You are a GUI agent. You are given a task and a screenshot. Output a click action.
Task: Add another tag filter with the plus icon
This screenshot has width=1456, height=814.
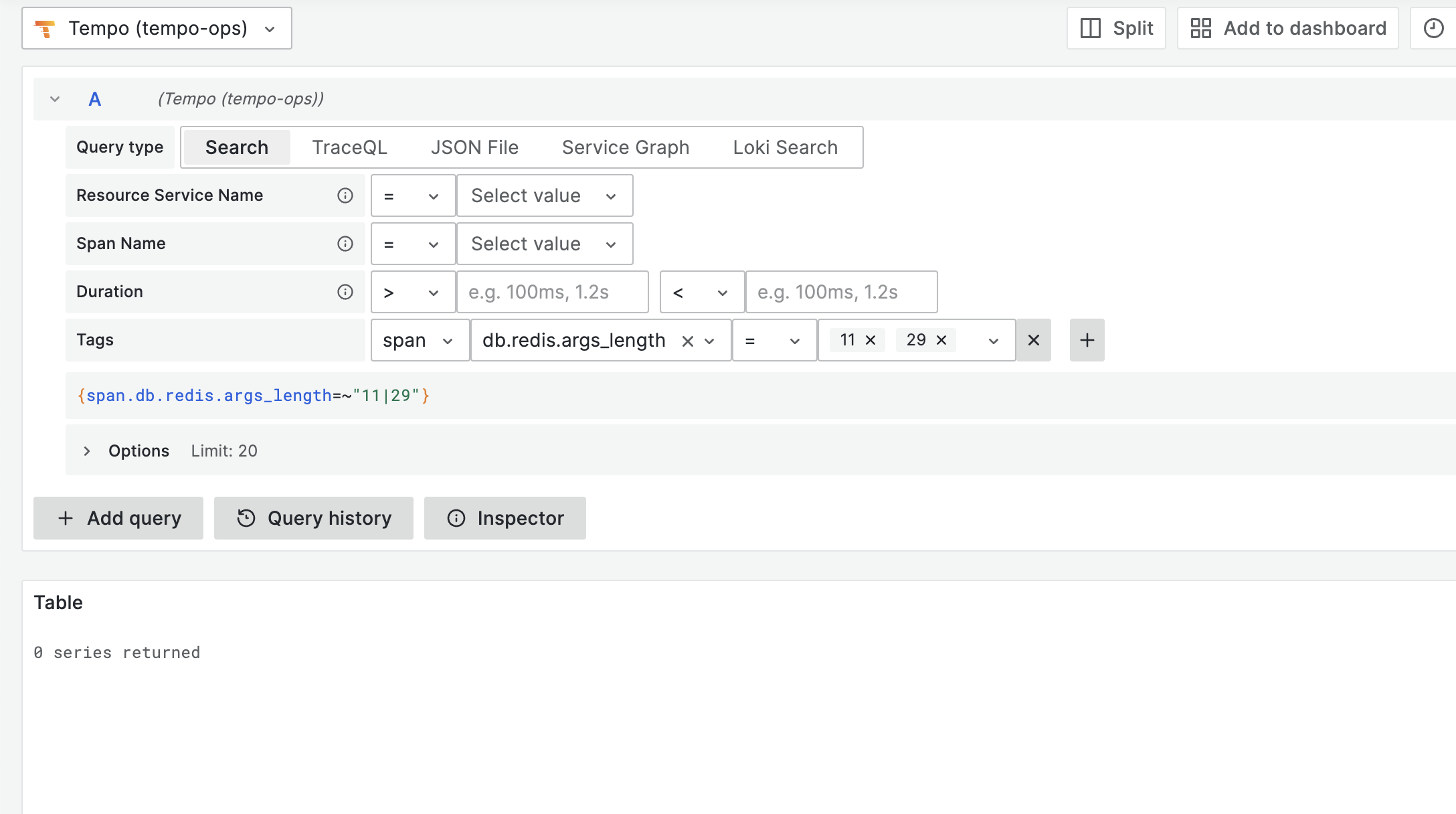pos(1086,340)
